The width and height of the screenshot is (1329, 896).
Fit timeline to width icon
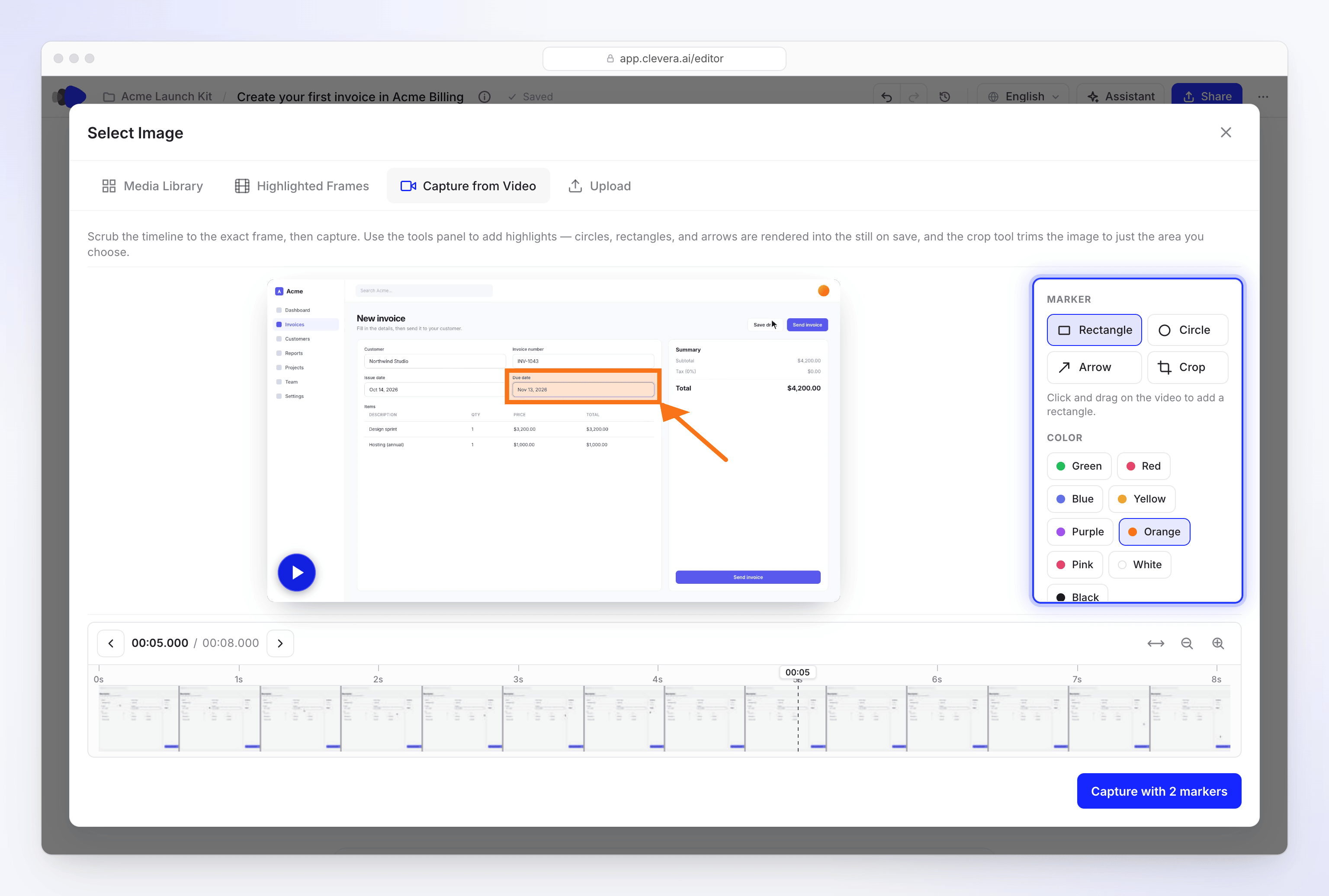click(x=1155, y=643)
